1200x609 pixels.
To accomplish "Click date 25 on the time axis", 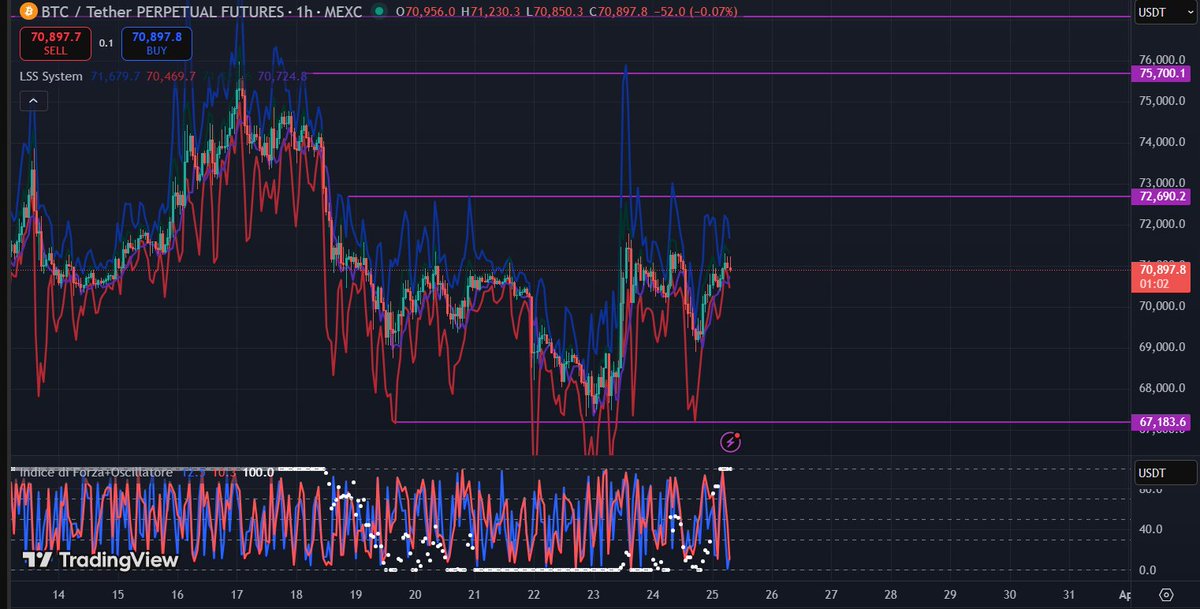I will (713, 594).
